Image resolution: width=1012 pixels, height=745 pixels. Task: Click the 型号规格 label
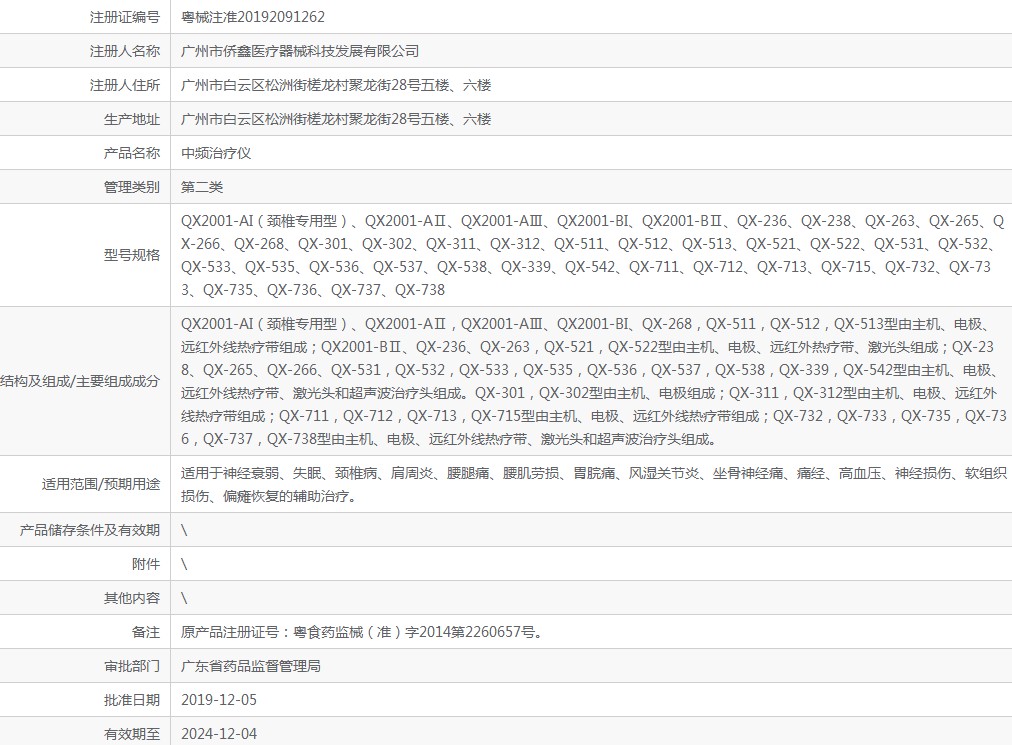point(132,255)
